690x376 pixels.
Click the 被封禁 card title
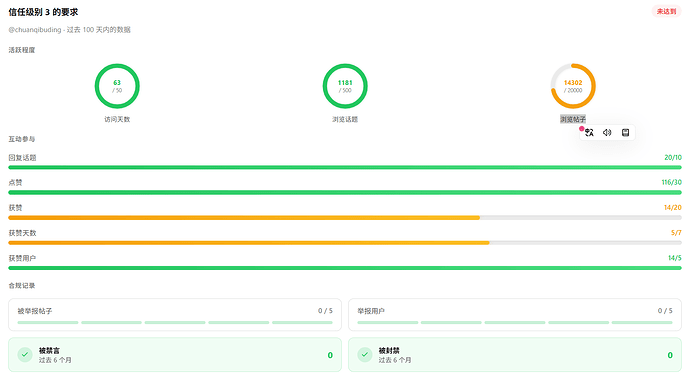[x=389, y=350]
